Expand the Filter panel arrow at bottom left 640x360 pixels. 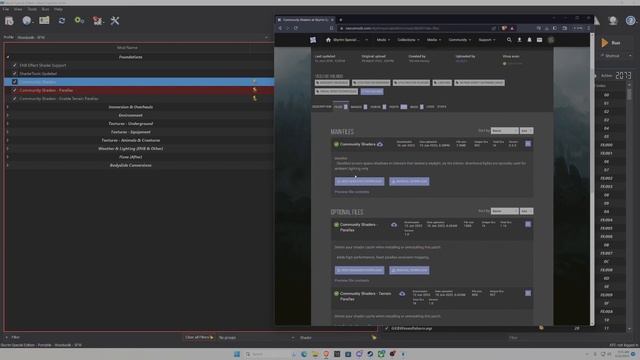click(x=7, y=338)
